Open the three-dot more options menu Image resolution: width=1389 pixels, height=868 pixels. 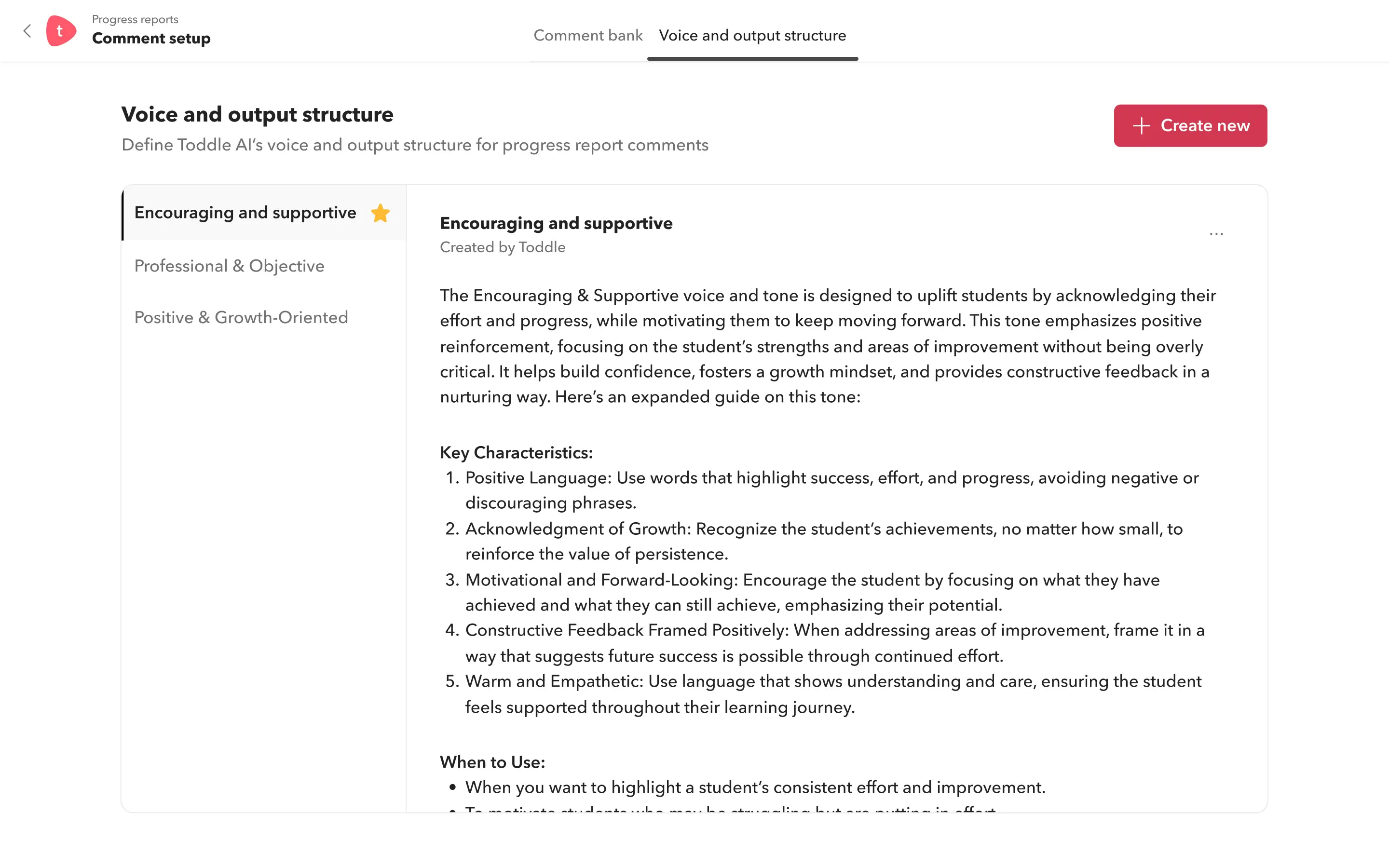click(1216, 234)
